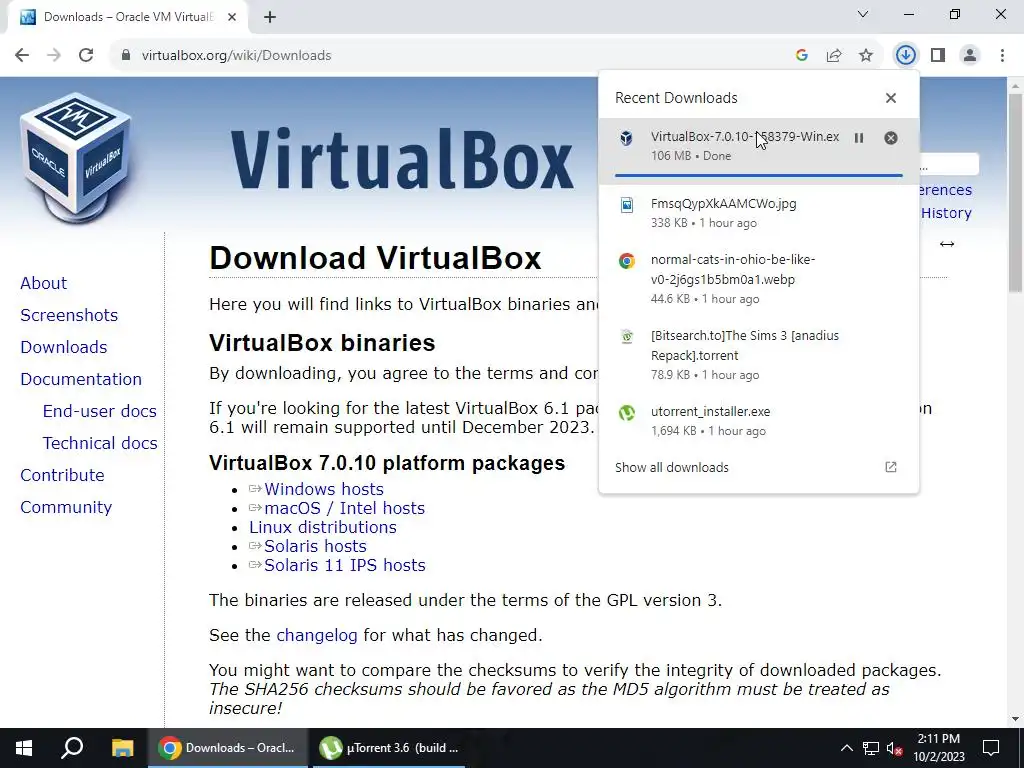Open the Screenshots sidebar link
This screenshot has height=768, width=1024.
tap(69, 315)
